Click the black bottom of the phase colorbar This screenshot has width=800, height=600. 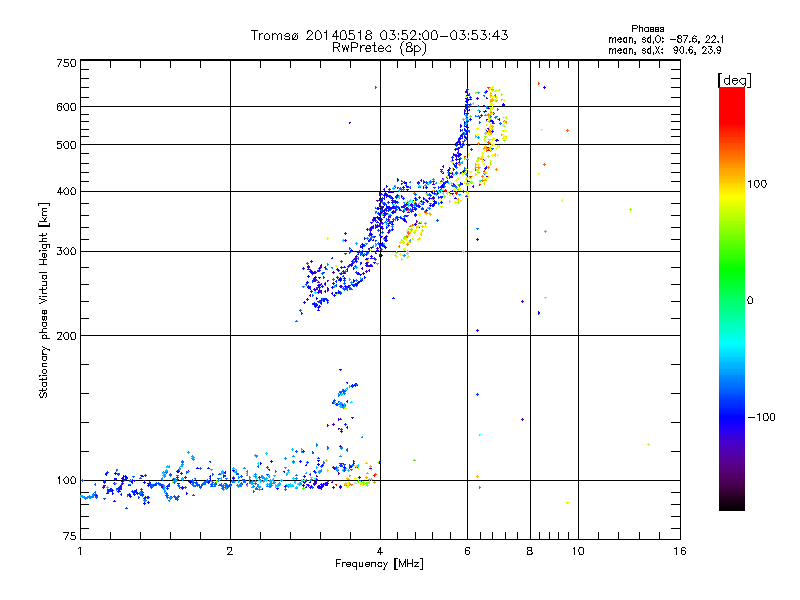pyautogui.click(x=732, y=505)
